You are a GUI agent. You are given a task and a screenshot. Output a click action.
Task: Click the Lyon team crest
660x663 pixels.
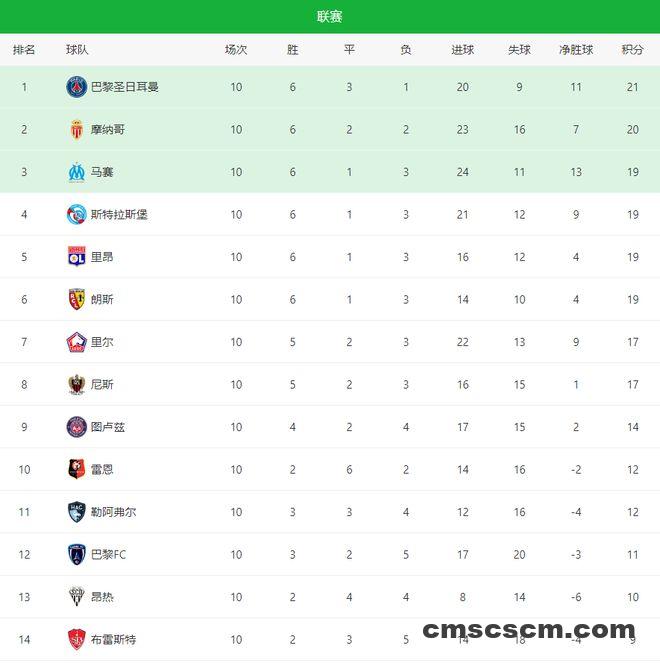[x=77, y=257]
